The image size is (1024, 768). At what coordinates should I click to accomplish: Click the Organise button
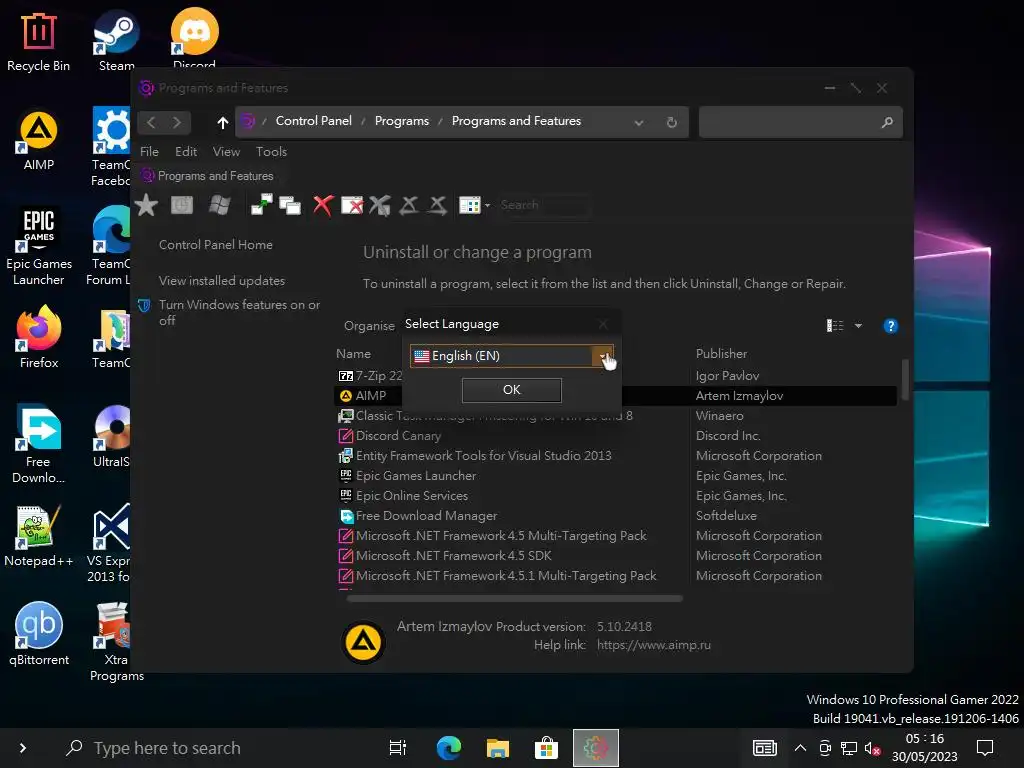tap(369, 326)
